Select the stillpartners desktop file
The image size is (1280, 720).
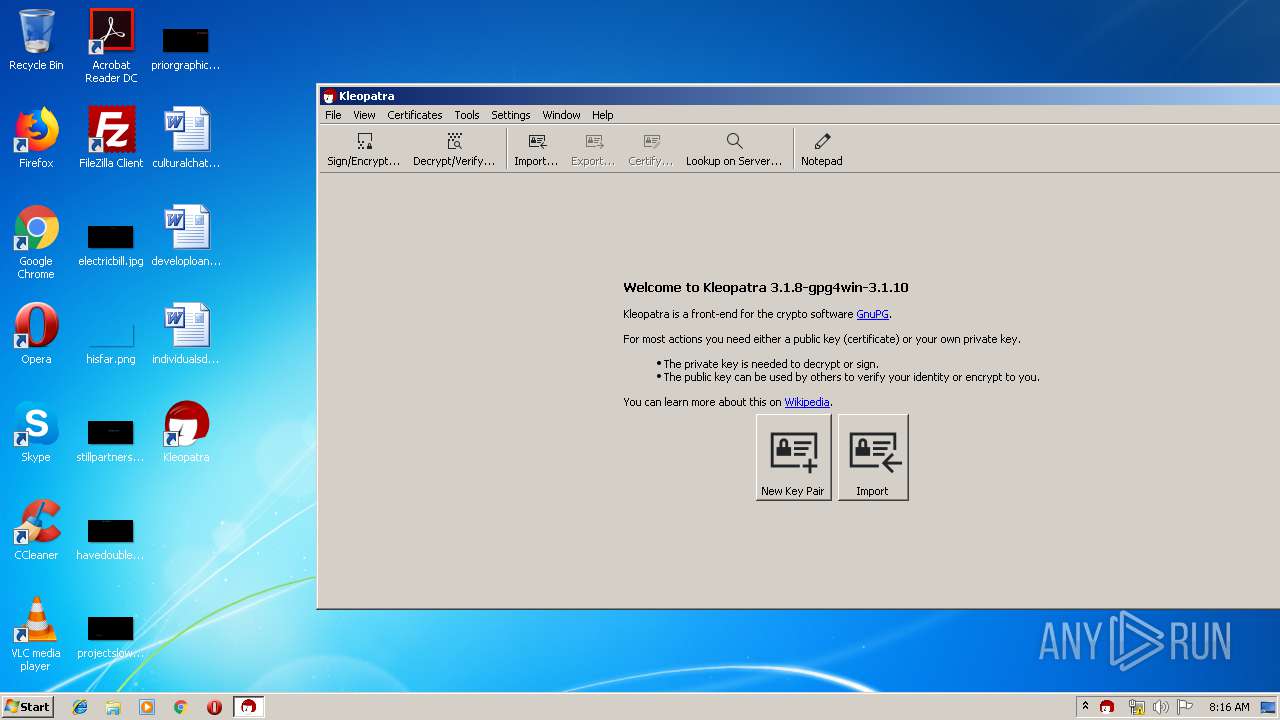point(111,442)
